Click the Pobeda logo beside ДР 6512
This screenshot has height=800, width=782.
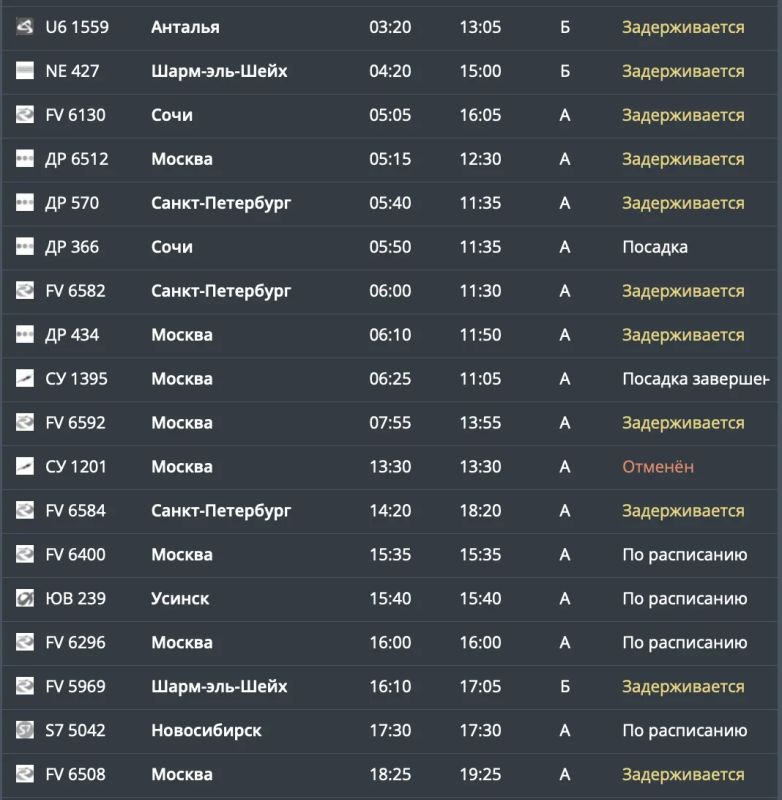pyautogui.click(x=24, y=158)
